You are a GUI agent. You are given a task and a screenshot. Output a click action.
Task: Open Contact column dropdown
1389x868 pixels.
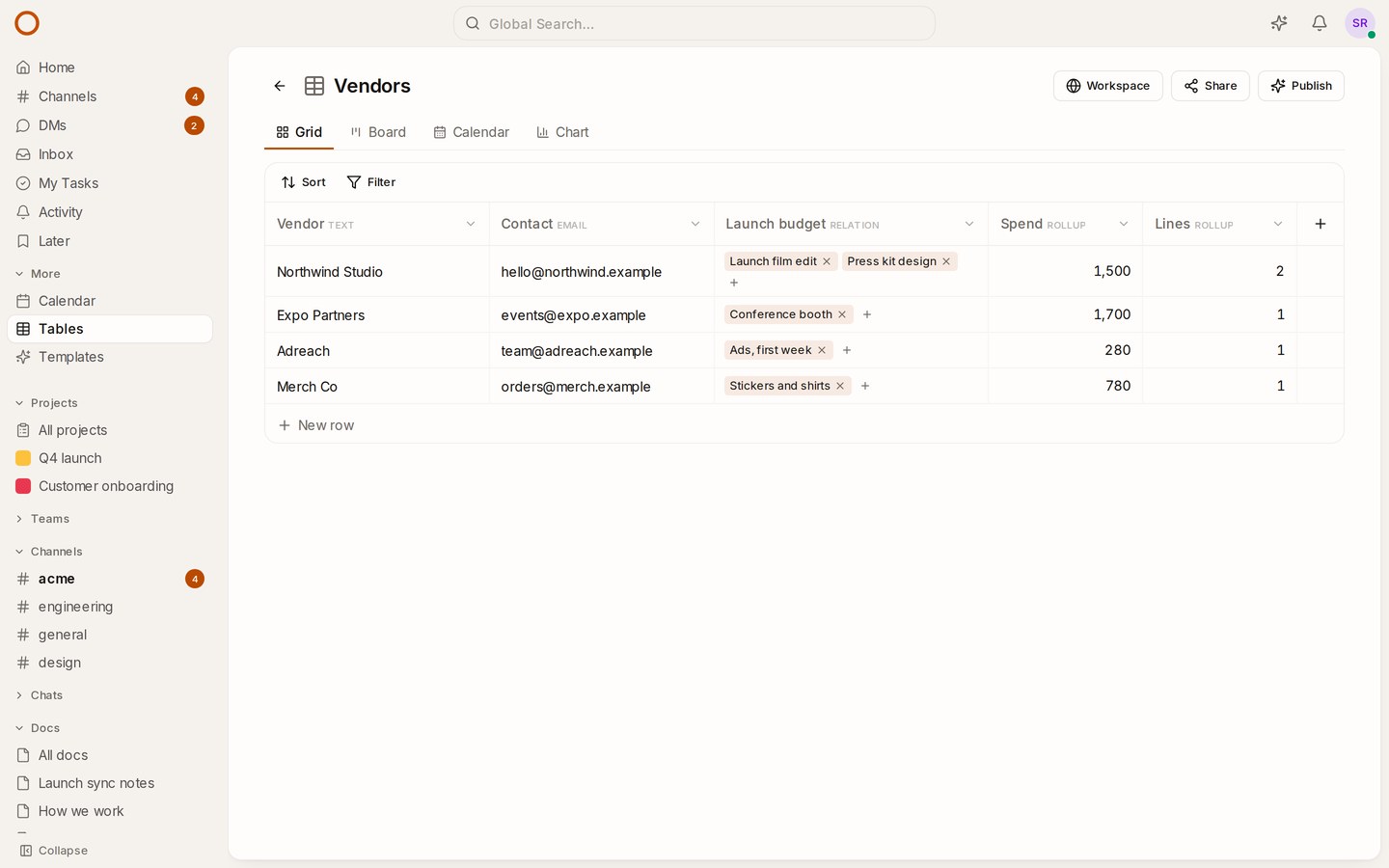pos(695,224)
